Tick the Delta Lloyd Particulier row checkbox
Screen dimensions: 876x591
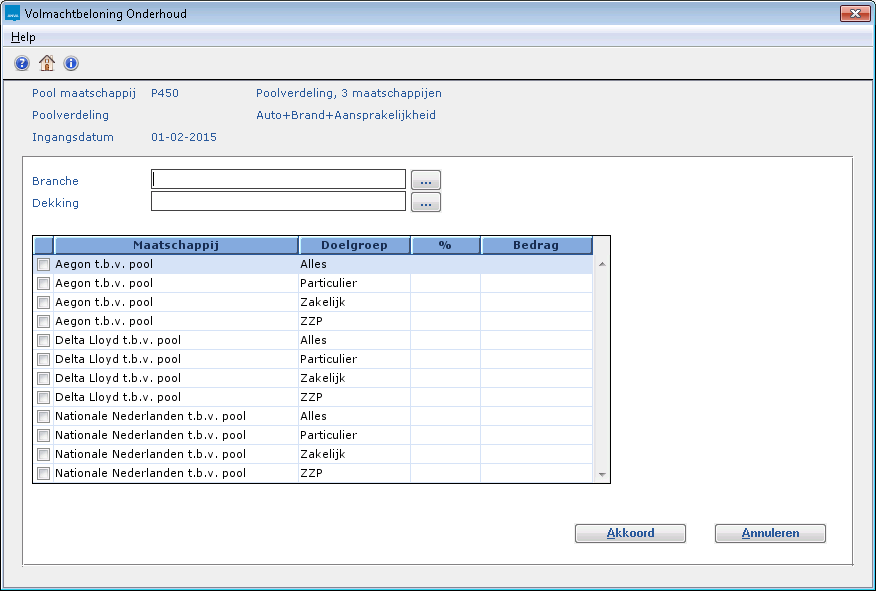43,360
